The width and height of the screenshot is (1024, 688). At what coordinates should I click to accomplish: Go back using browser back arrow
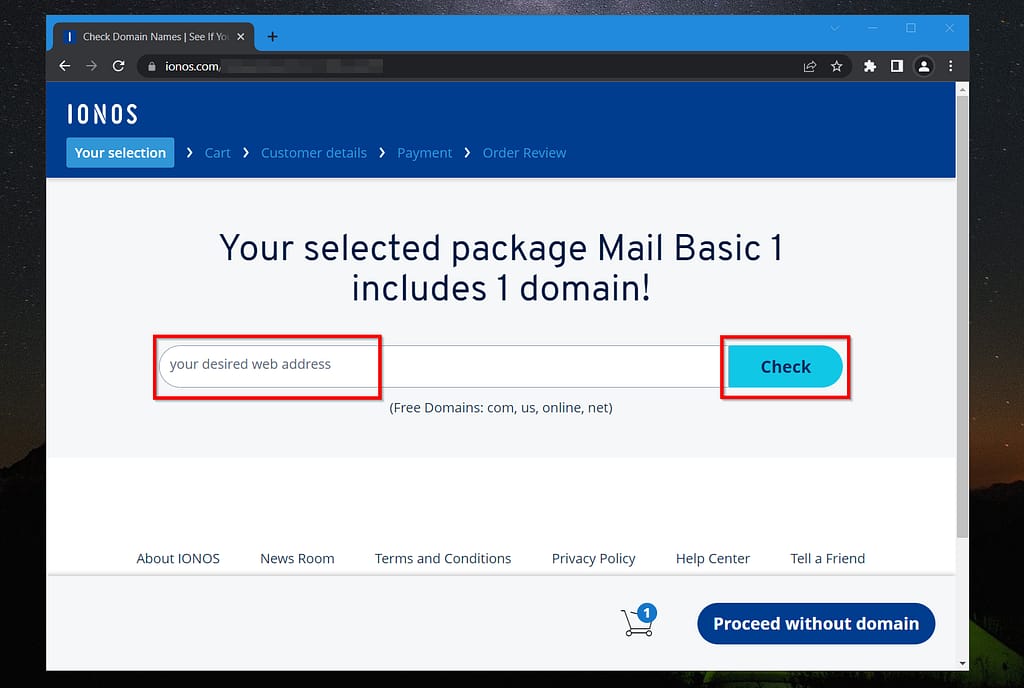point(65,66)
